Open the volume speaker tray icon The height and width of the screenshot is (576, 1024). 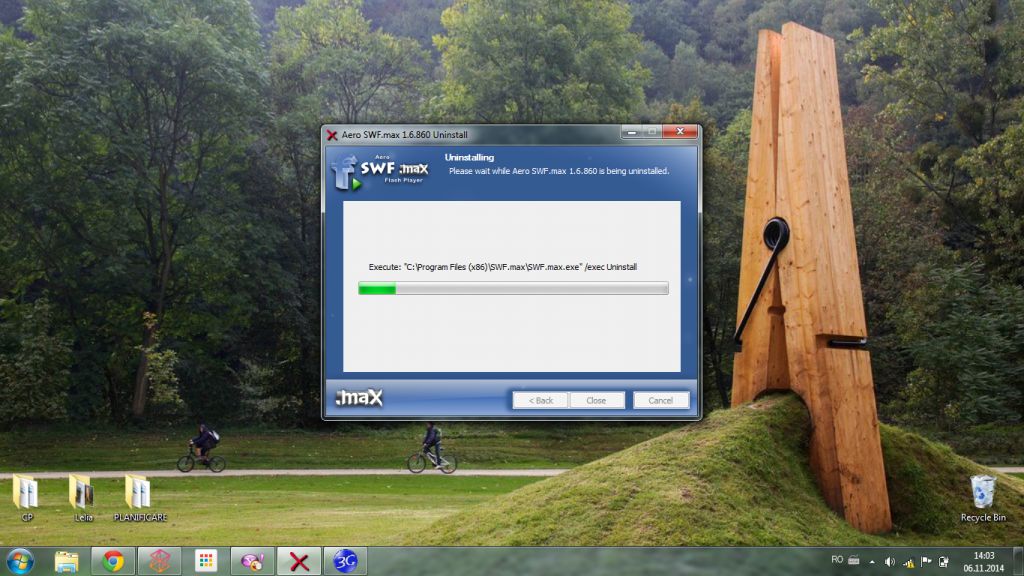tap(889, 562)
